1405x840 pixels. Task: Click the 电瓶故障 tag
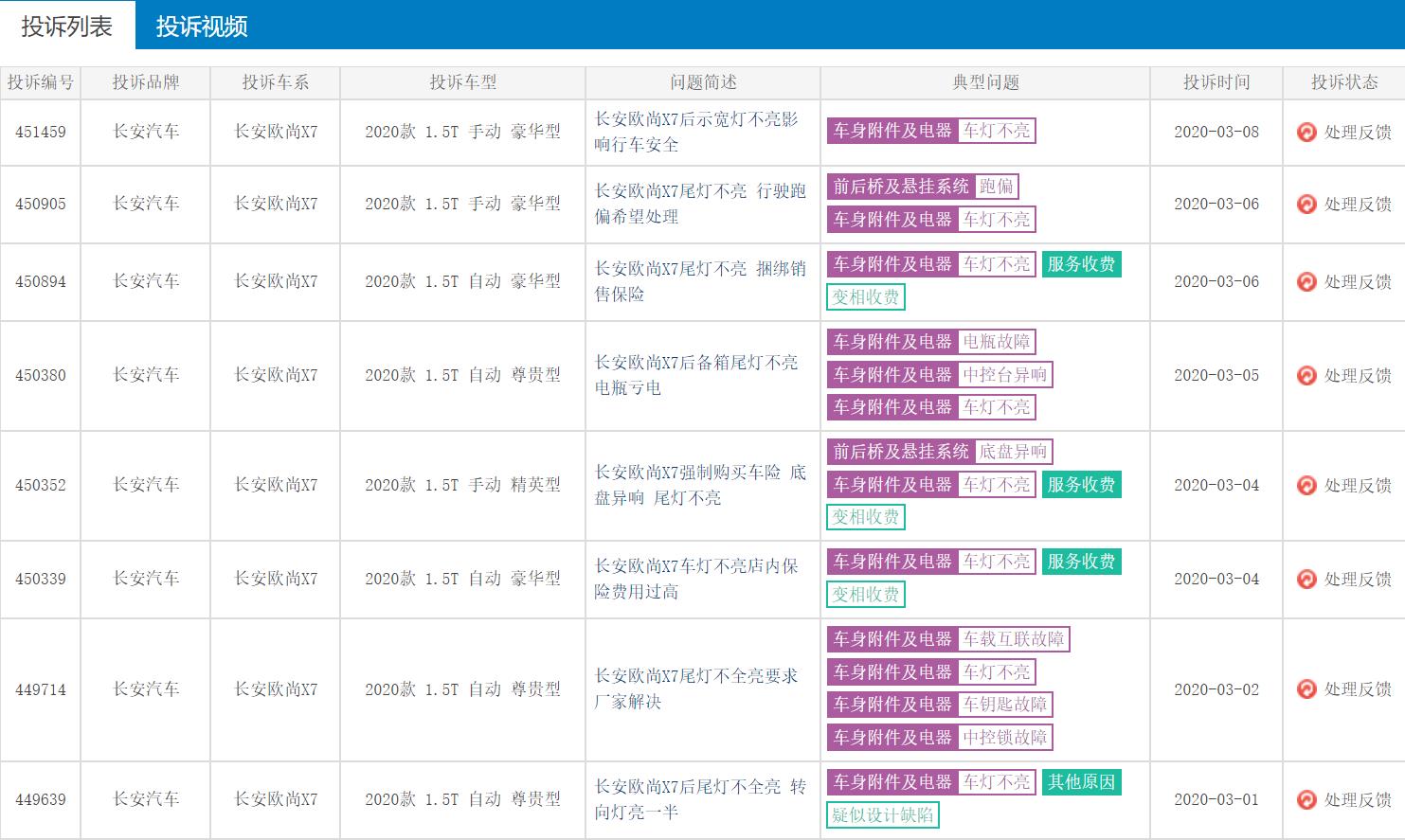[x=997, y=342]
